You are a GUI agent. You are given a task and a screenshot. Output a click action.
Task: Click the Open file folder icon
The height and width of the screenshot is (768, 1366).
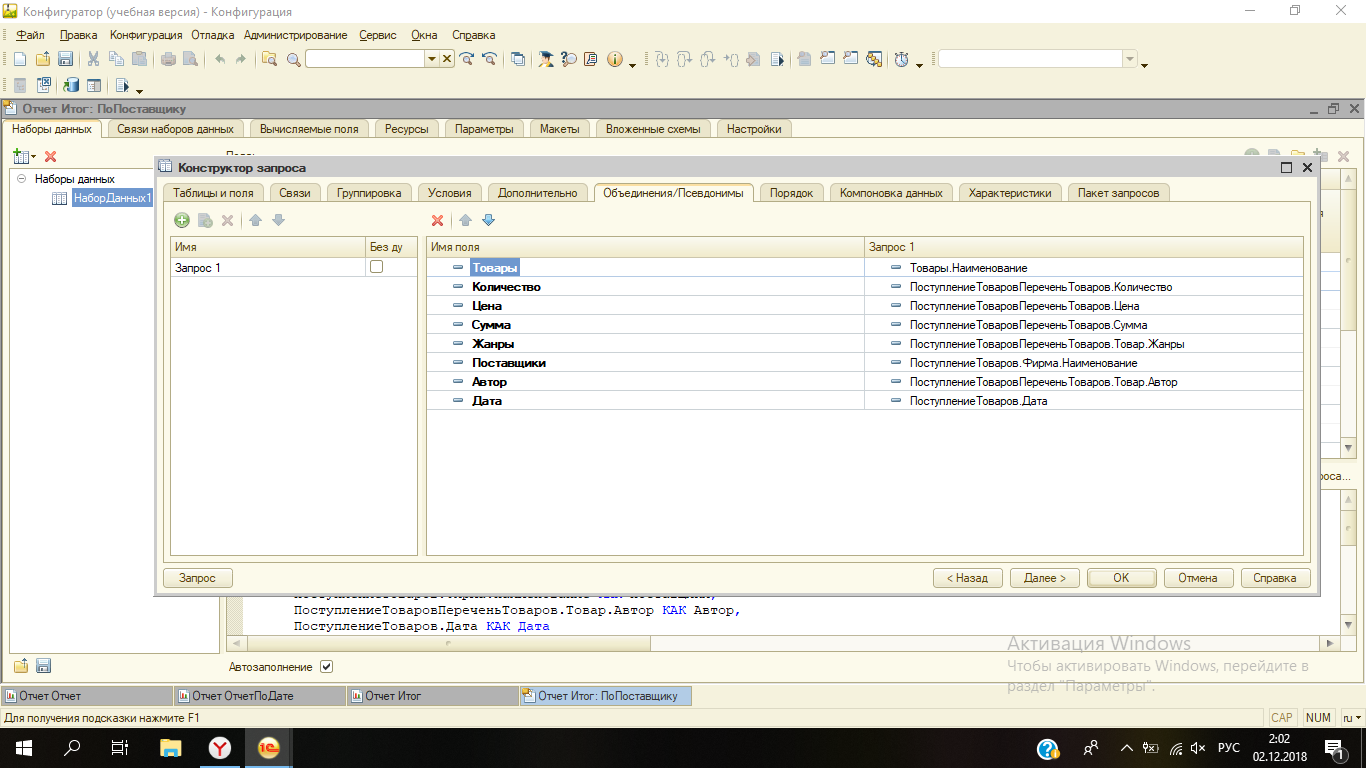[42, 59]
